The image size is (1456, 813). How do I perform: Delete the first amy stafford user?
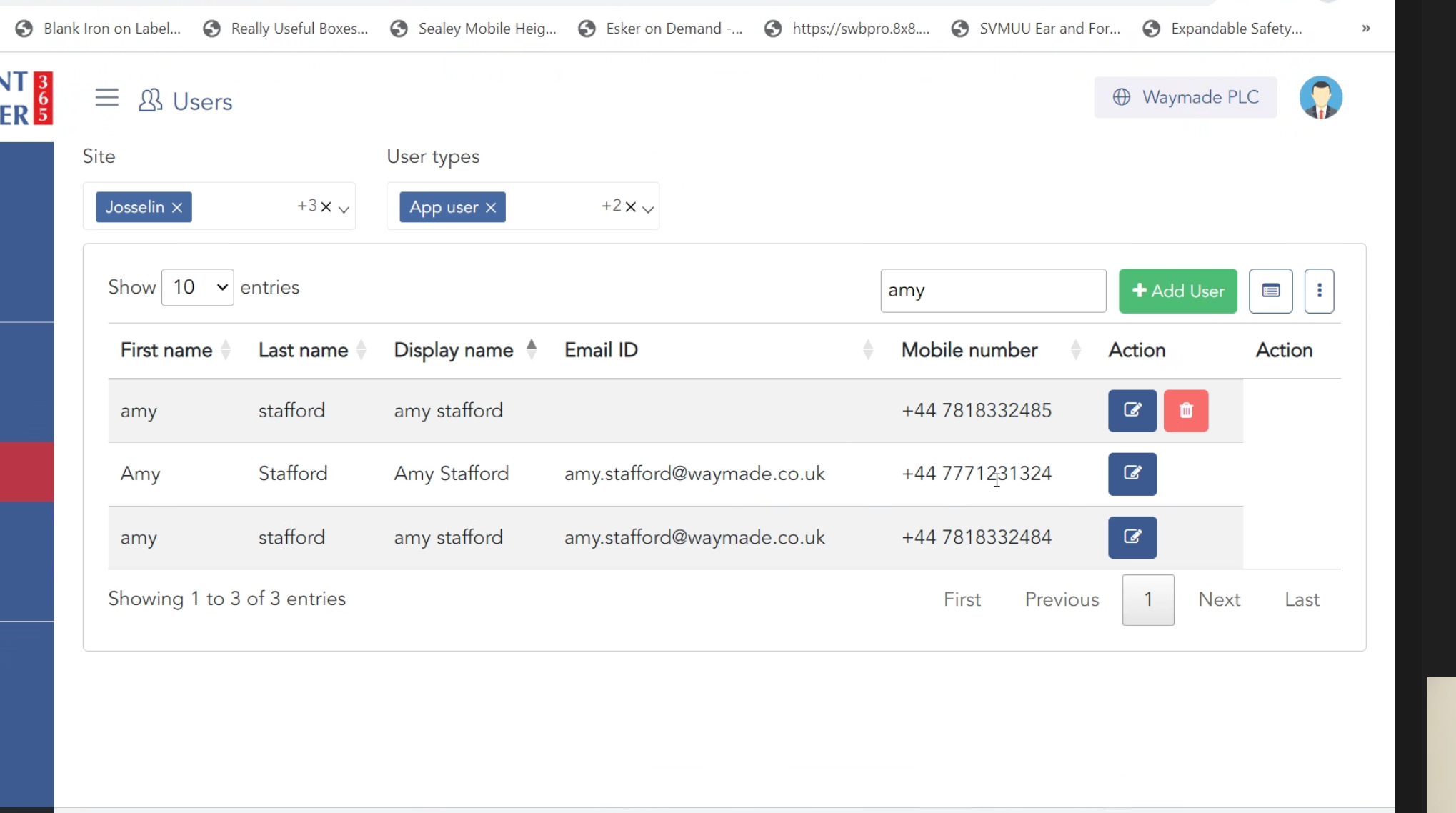click(x=1185, y=411)
